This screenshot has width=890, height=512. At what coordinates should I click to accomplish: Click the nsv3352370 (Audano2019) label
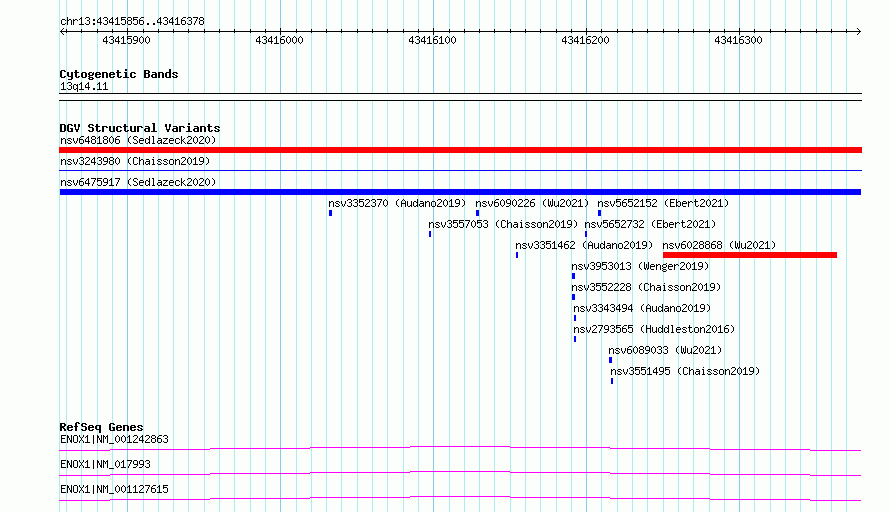[x=397, y=203]
